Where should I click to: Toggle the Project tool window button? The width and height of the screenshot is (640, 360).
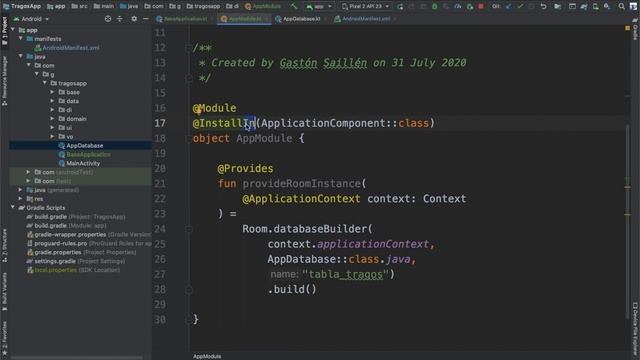point(4,31)
